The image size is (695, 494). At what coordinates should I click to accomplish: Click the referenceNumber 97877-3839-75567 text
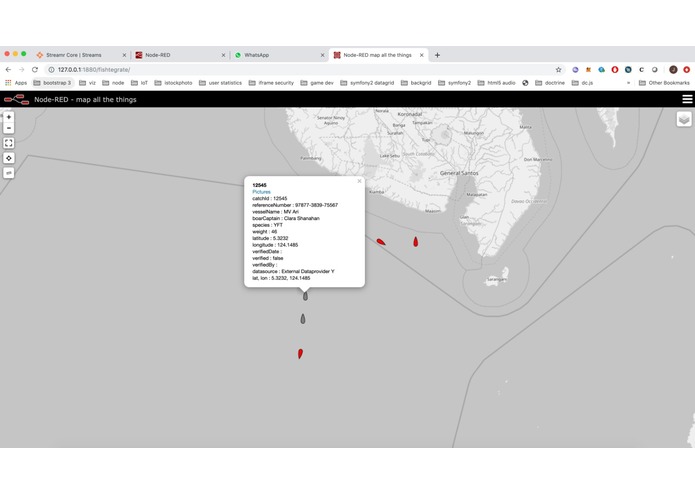coord(295,205)
